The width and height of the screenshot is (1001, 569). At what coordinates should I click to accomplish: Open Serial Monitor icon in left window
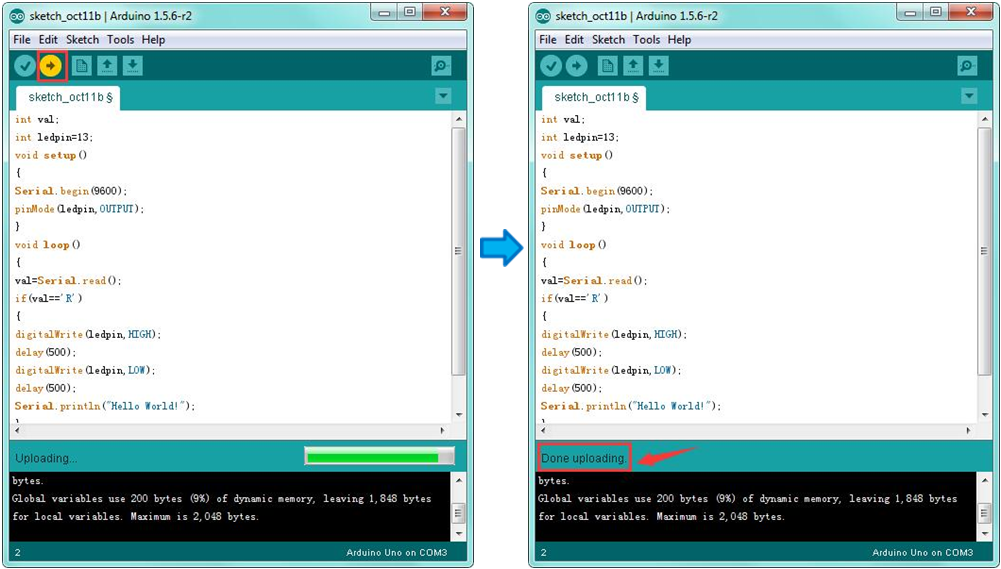[x=441, y=66]
